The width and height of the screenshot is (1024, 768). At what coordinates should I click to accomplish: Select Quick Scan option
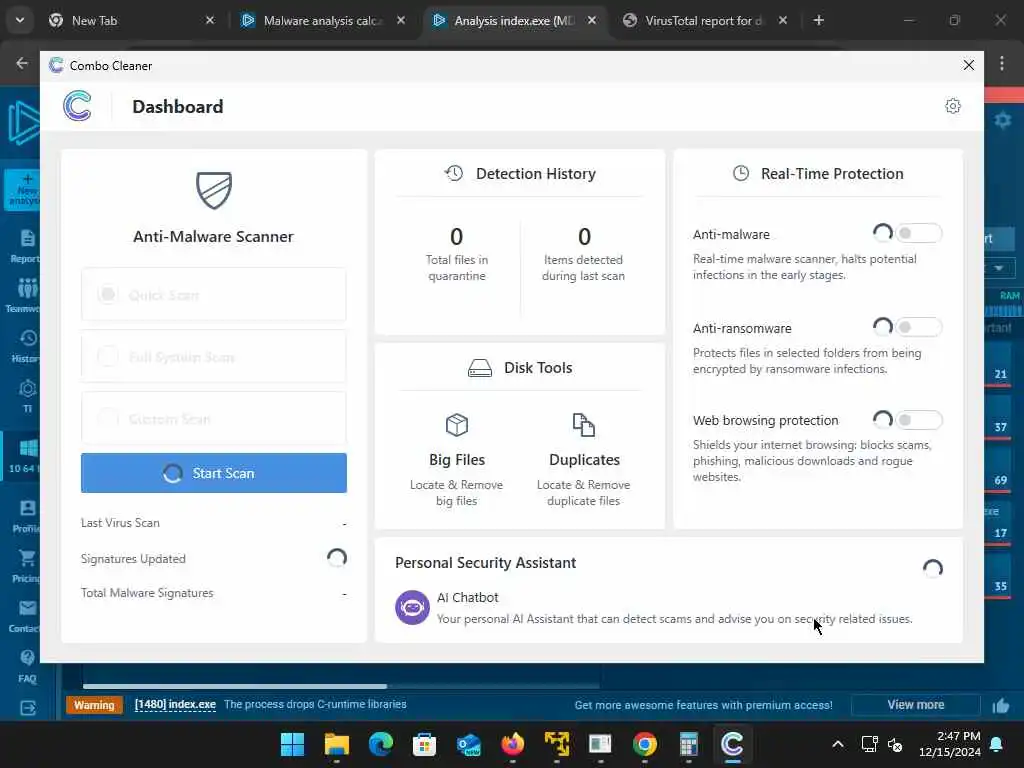(x=214, y=295)
